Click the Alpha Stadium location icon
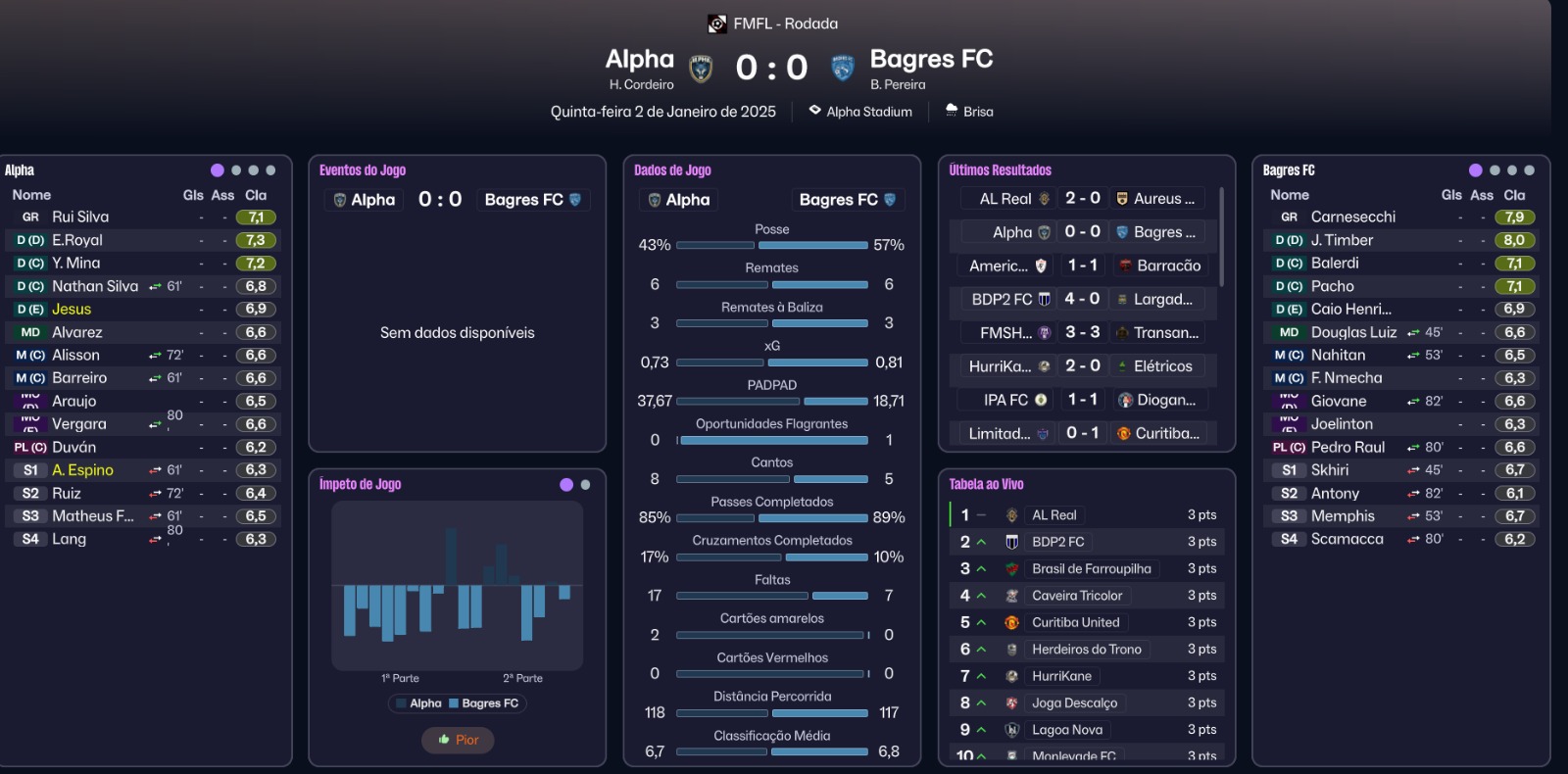The image size is (1568, 774). 814,111
